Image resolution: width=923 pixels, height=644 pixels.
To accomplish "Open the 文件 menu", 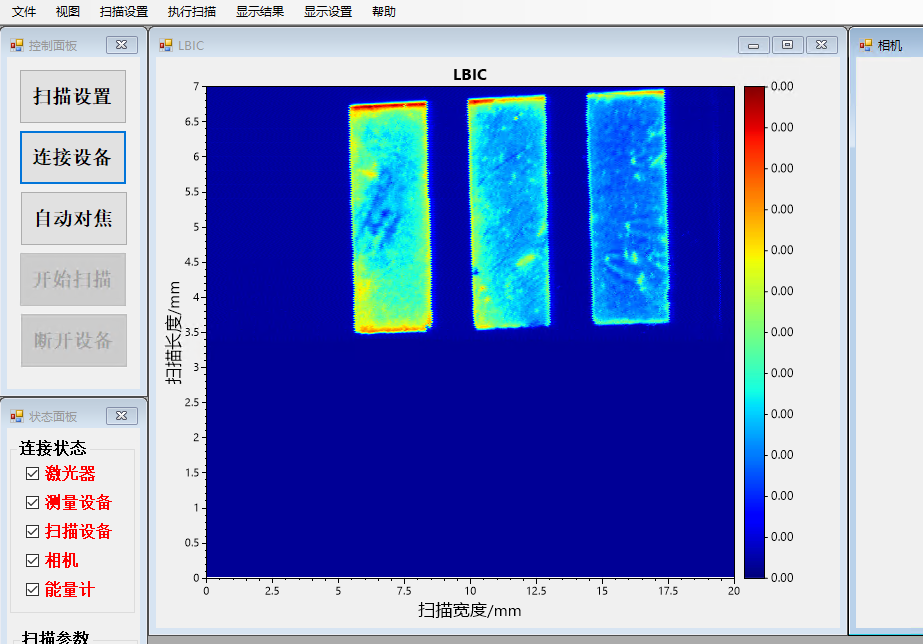I will point(24,12).
